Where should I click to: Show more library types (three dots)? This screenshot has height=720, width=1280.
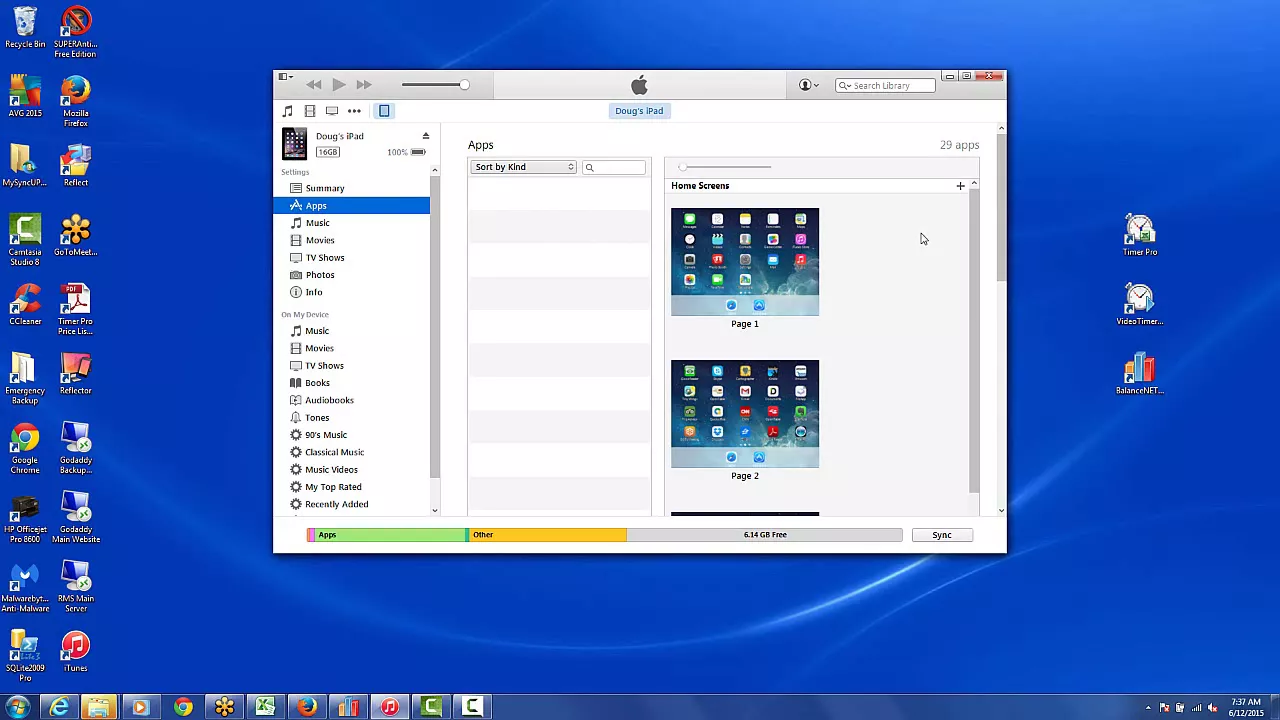(x=354, y=111)
